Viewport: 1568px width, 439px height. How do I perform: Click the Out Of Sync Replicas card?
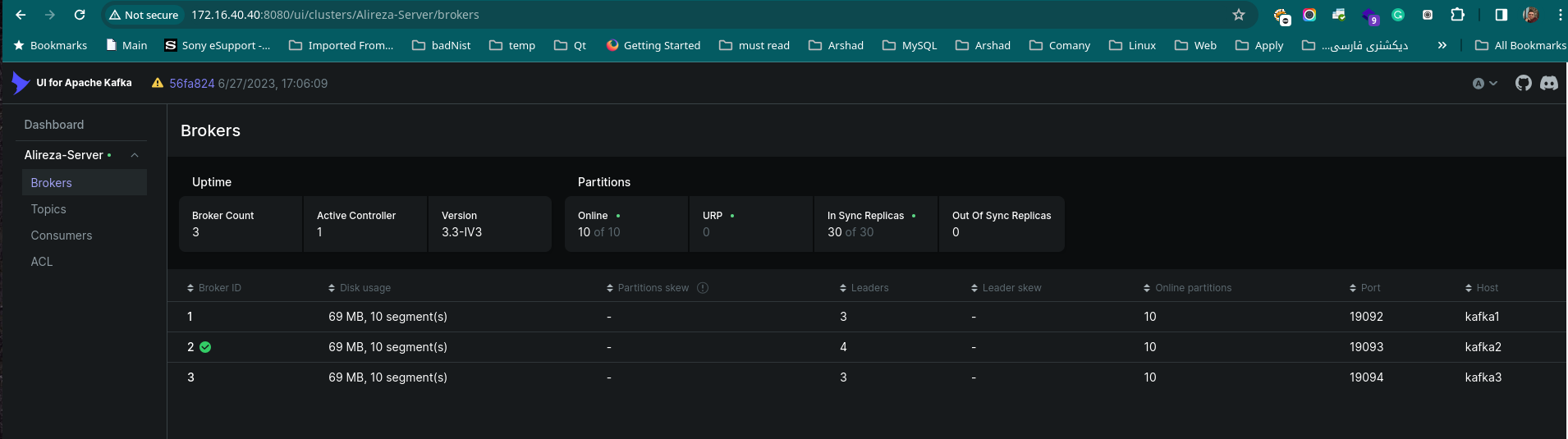coord(1002,224)
